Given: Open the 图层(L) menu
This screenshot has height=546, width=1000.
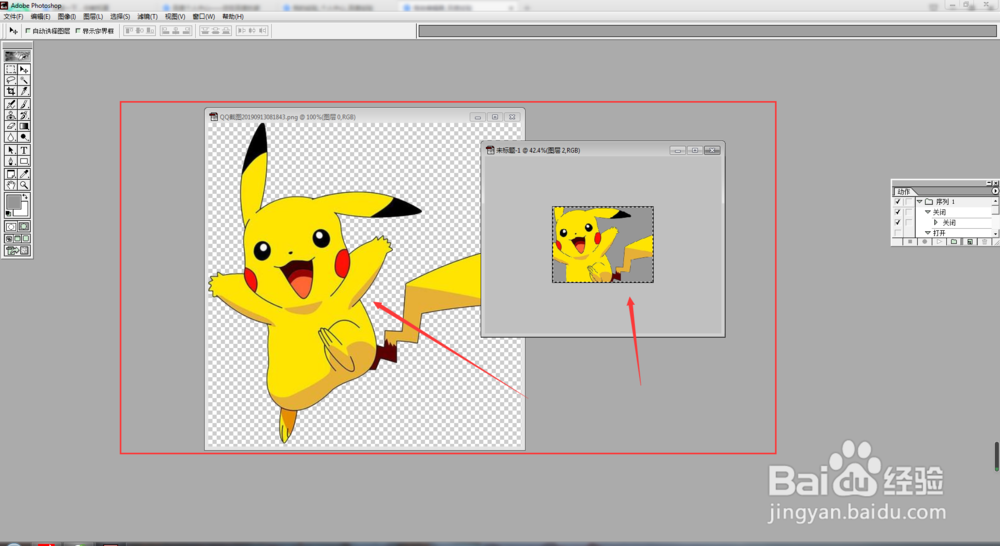Looking at the screenshot, I should click(93, 17).
